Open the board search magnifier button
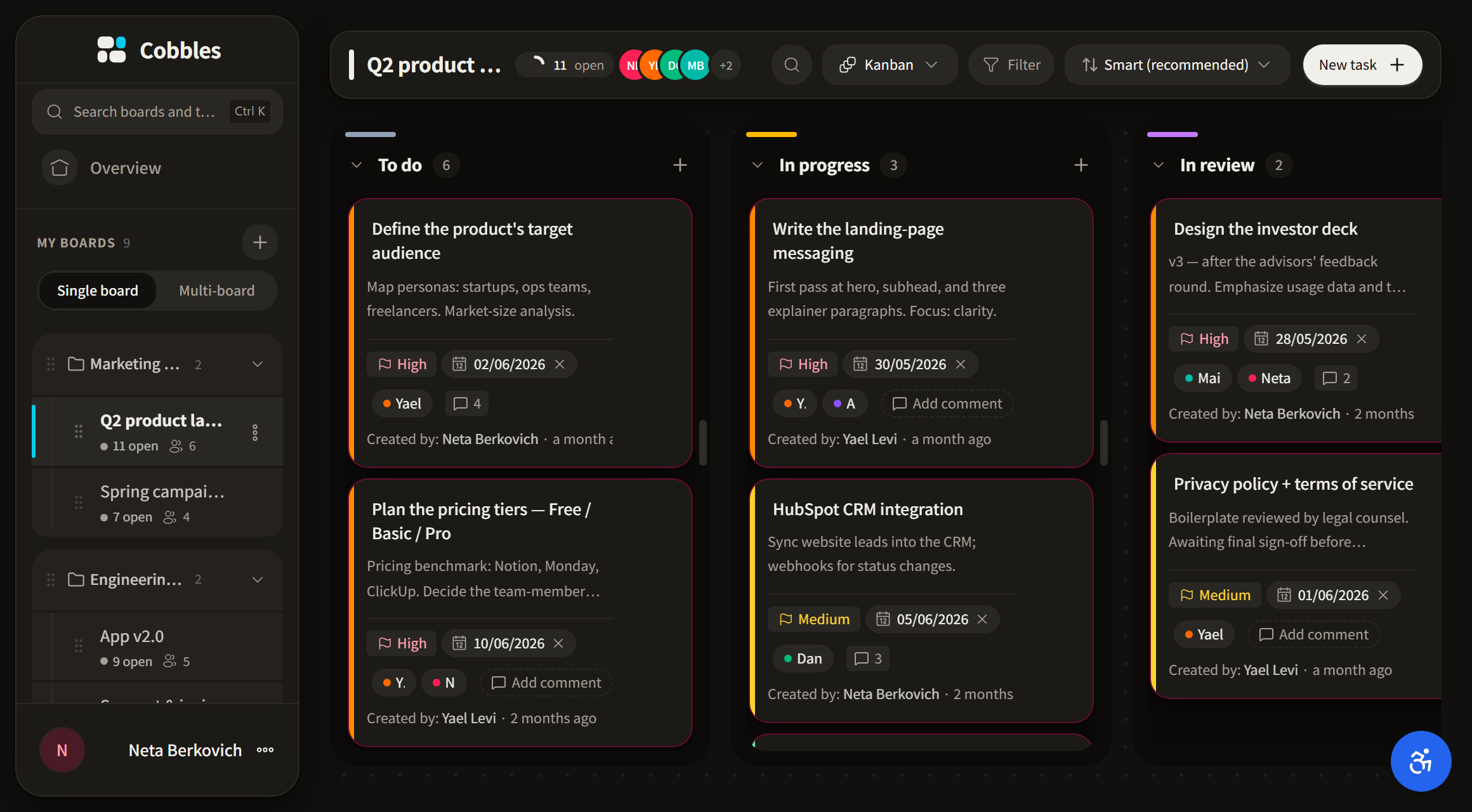 pos(791,65)
